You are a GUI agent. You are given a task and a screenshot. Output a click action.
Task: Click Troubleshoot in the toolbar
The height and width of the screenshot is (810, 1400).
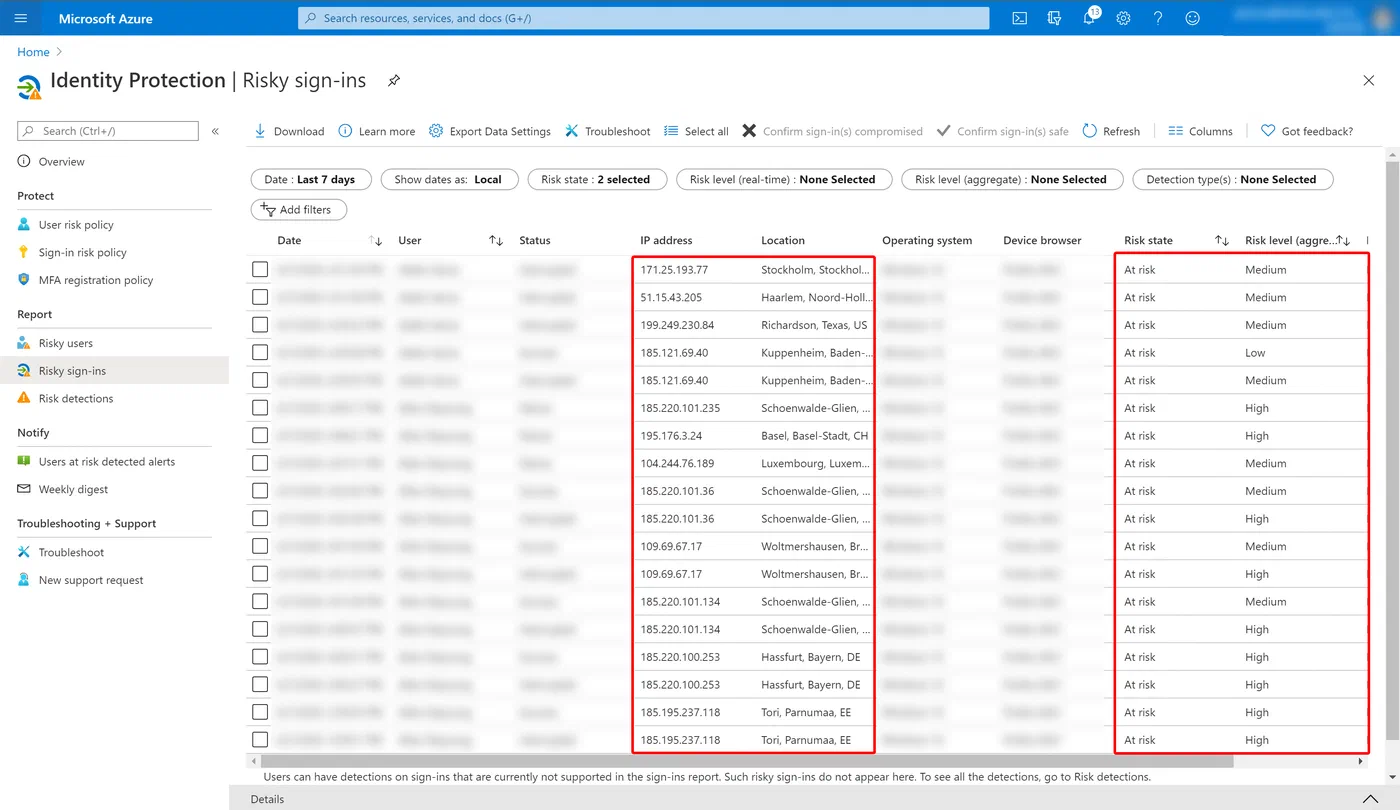pos(608,131)
